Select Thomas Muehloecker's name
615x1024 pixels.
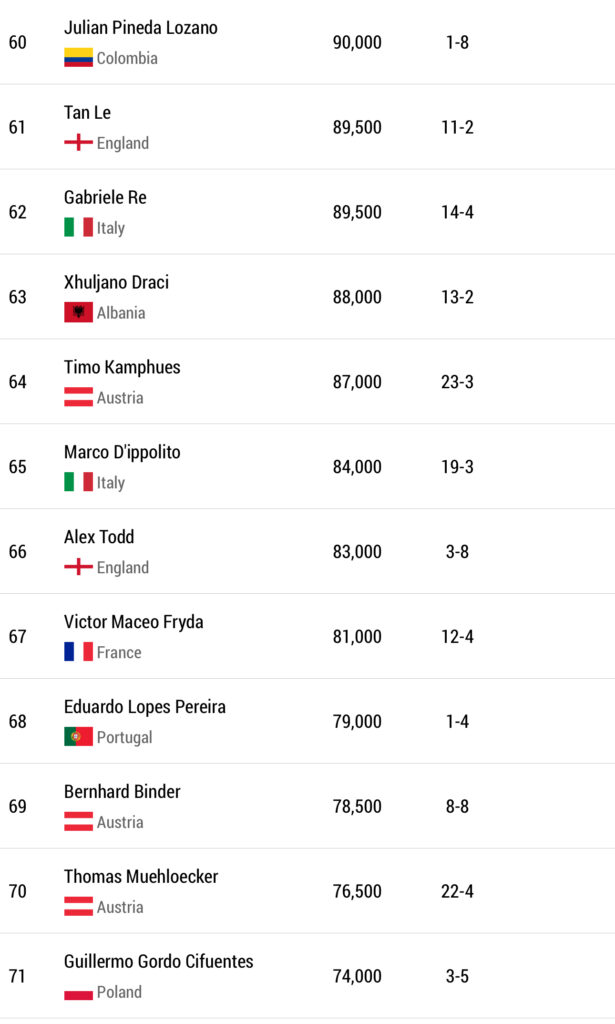[x=141, y=877]
